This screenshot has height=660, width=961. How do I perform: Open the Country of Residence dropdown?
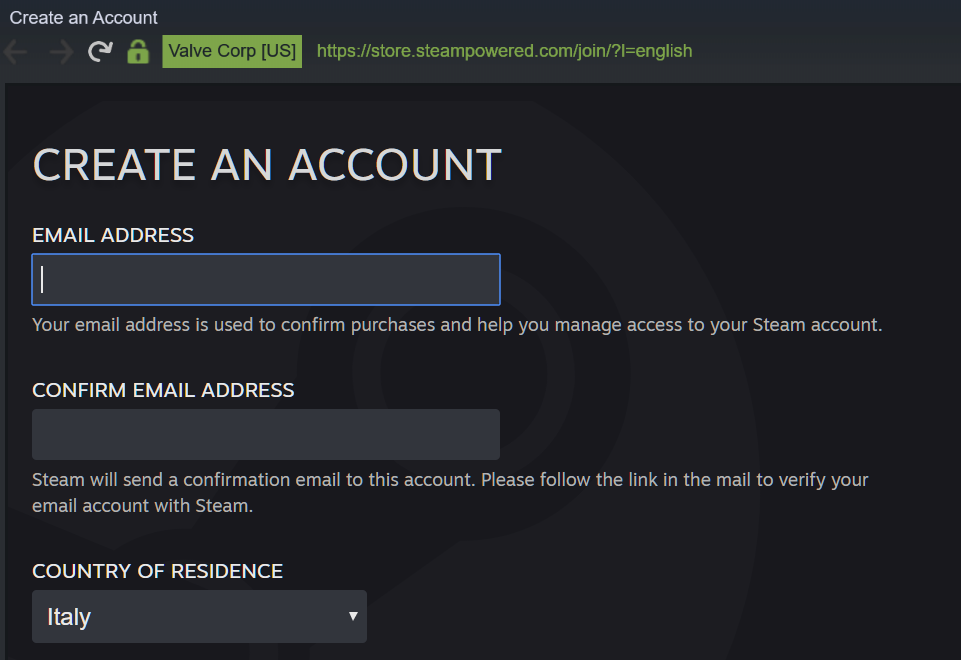(x=200, y=617)
